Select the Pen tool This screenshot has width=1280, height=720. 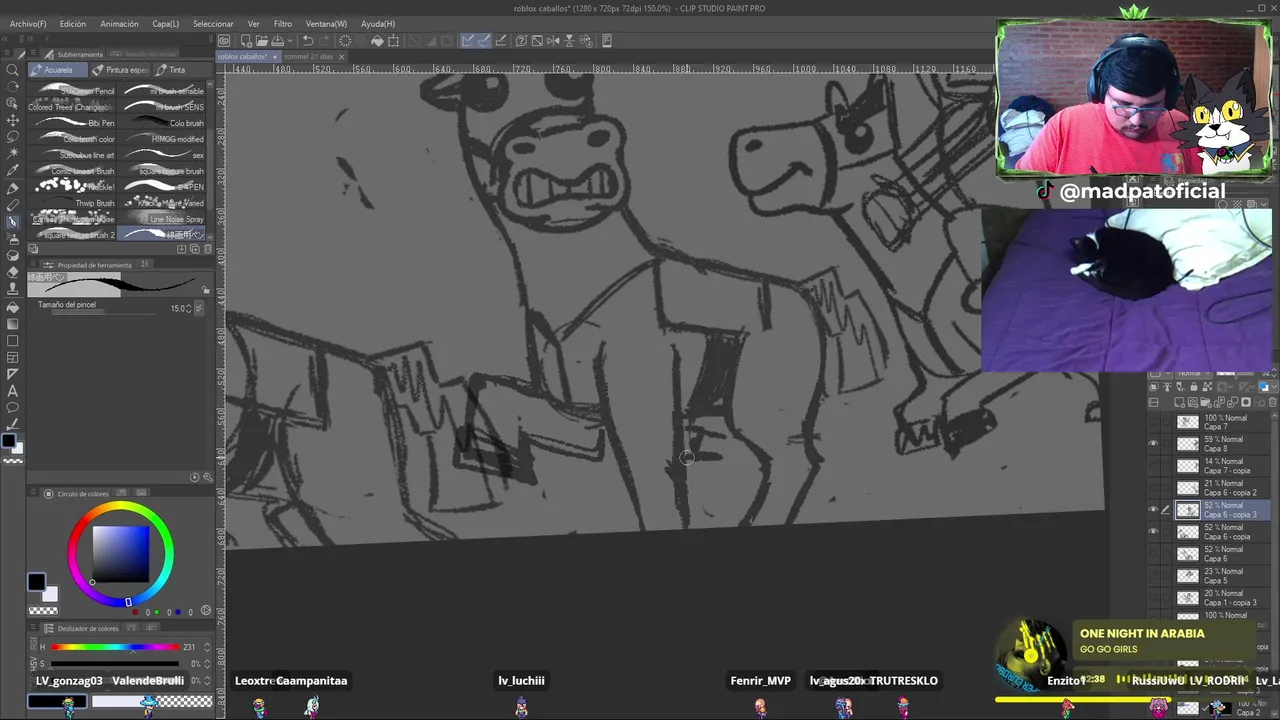pos(13,188)
